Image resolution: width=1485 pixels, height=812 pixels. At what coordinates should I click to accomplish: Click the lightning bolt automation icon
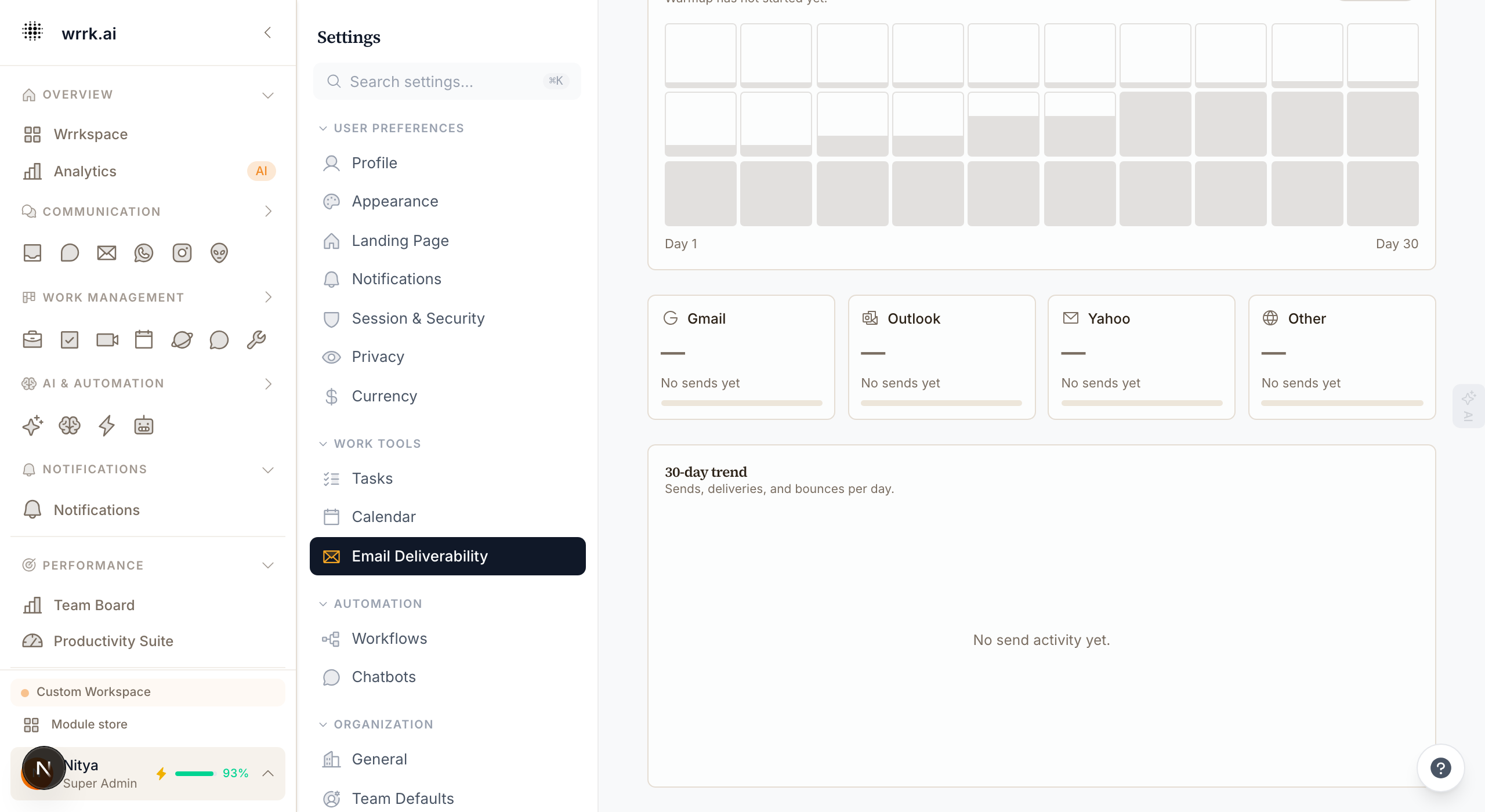tap(107, 426)
